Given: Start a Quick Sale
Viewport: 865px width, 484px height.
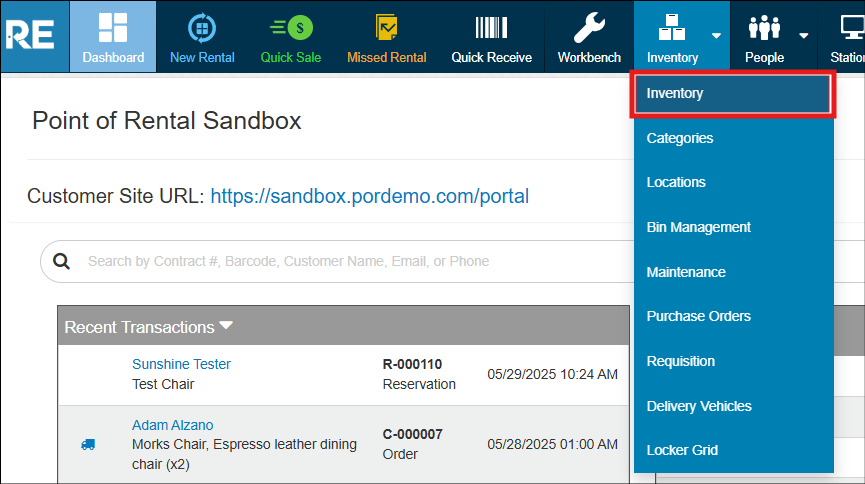Looking at the screenshot, I should pyautogui.click(x=291, y=28).
